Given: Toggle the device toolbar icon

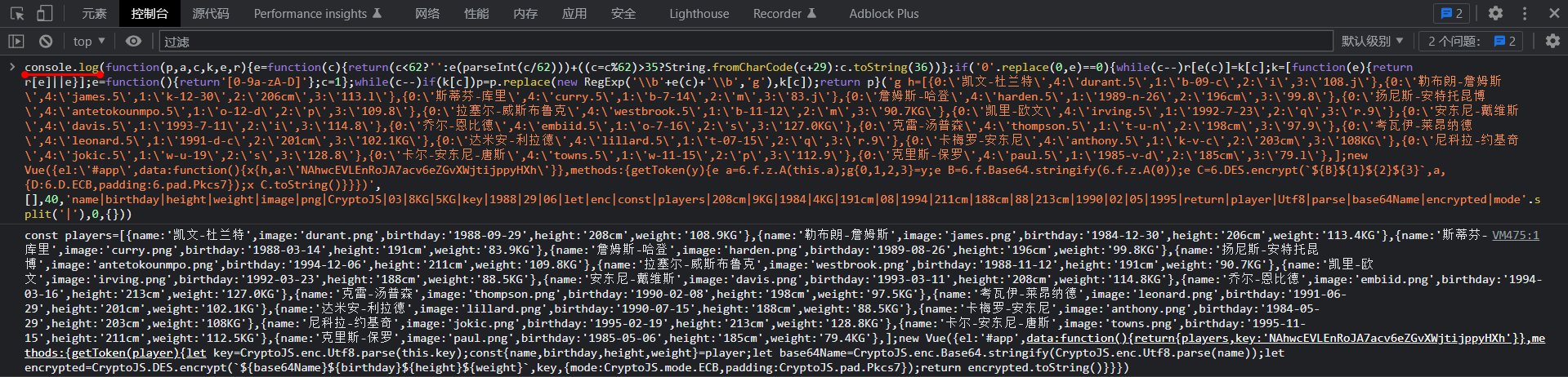Looking at the screenshot, I should [45, 14].
